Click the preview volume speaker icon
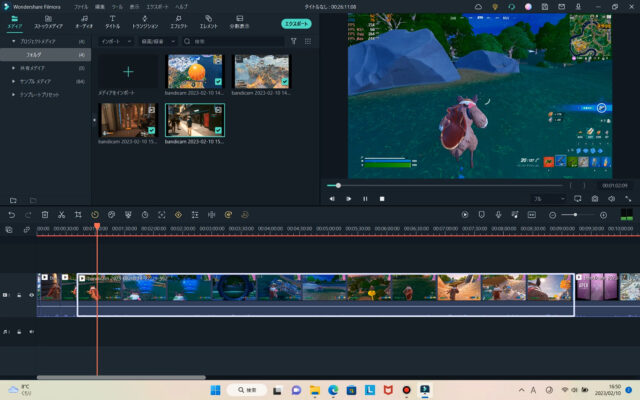Viewport: 640px width, 400px height. pyautogui.click(x=611, y=199)
